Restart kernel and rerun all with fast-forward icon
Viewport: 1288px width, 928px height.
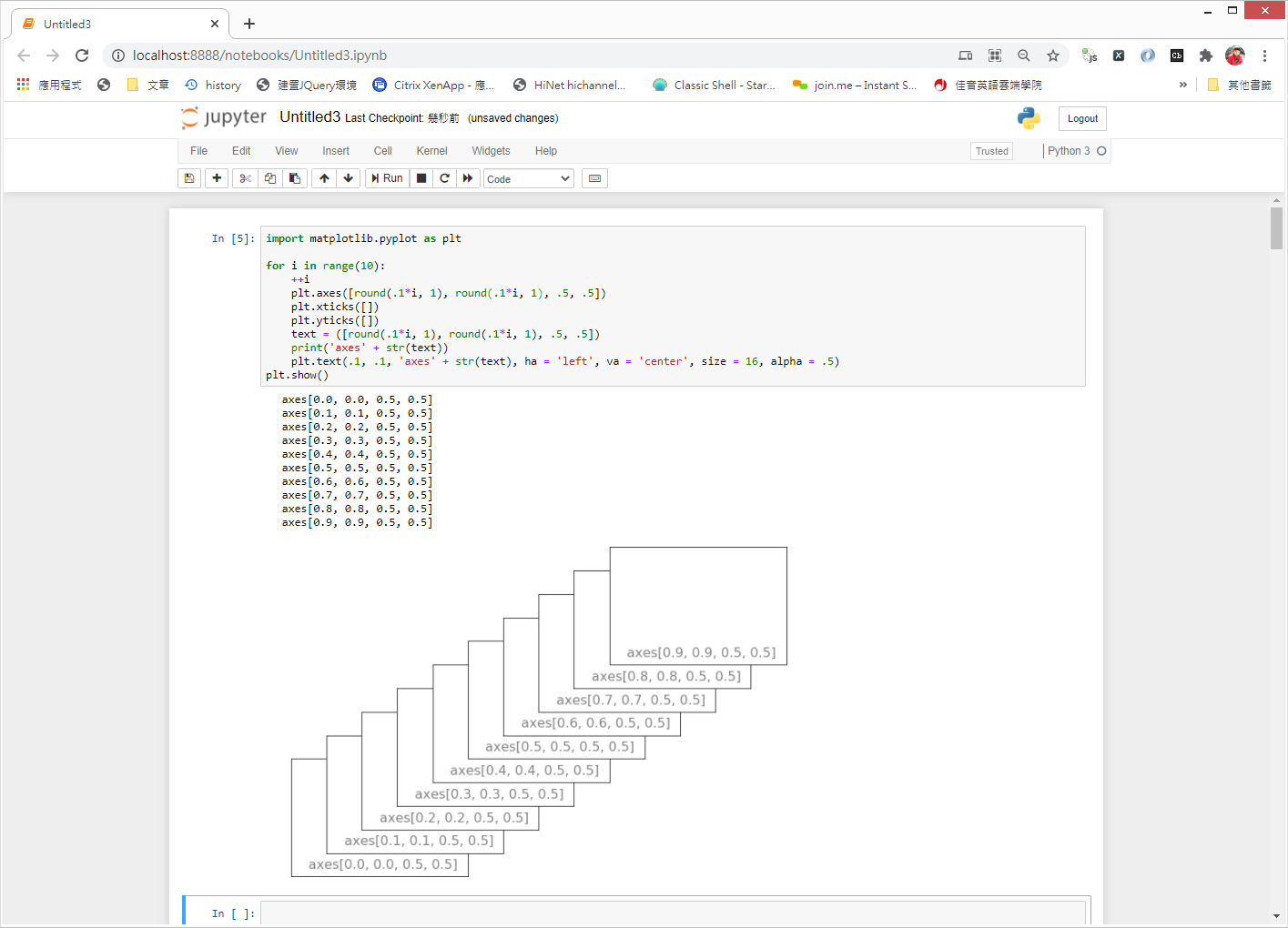pyautogui.click(x=468, y=178)
